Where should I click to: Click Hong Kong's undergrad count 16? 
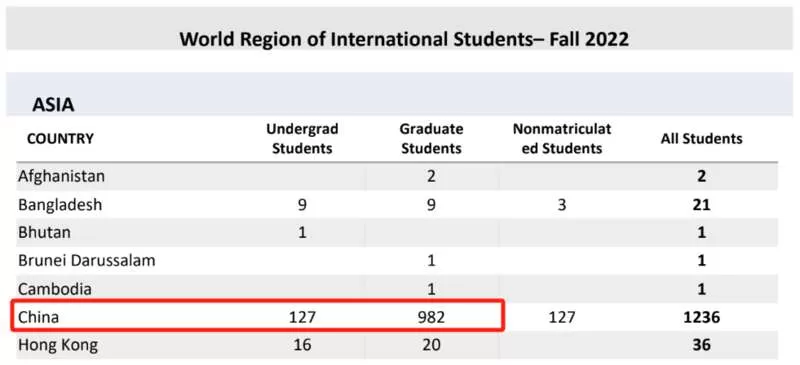pos(302,346)
